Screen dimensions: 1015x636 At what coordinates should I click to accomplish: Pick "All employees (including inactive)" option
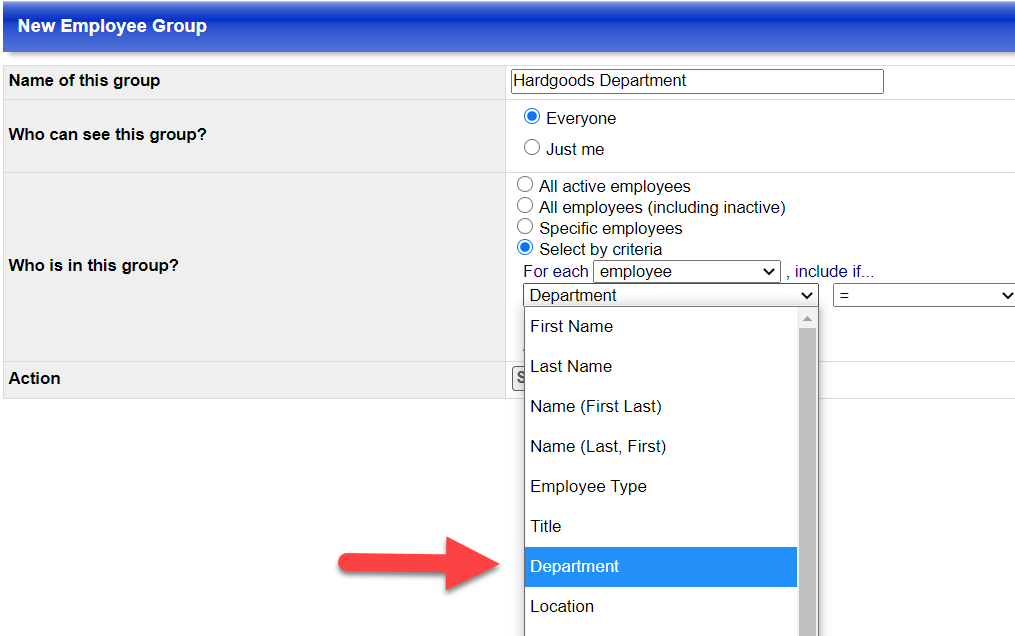click(x=525, y=205)
